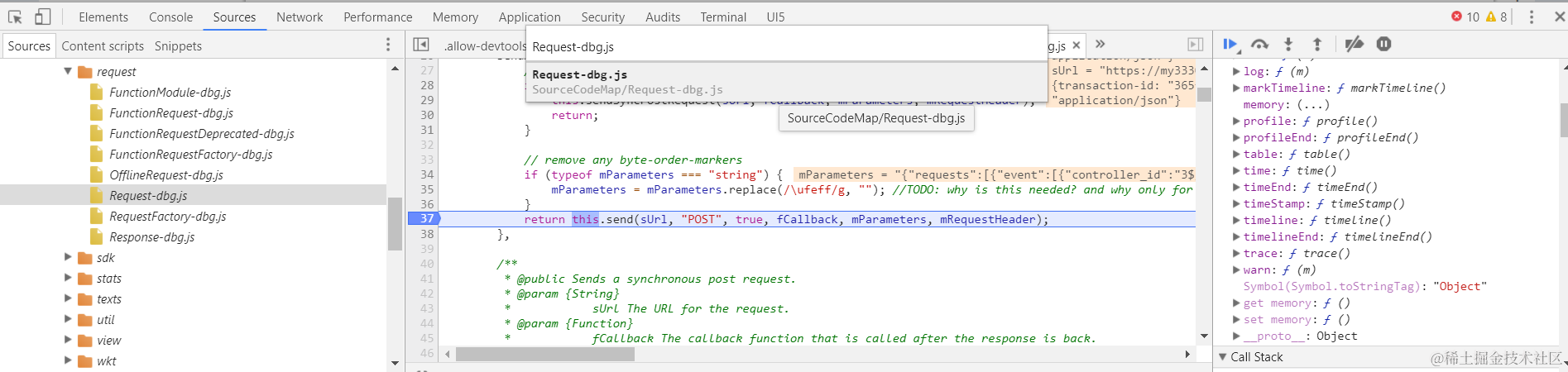Click the yellow warning count icon
Screen dimensions: 1568x372
click(1491, 17)
